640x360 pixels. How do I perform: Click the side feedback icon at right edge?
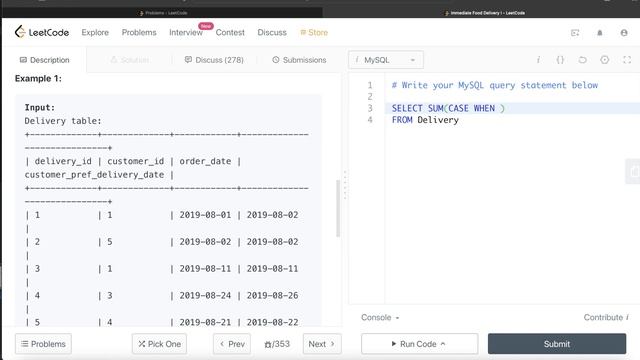pyautogui.click(x=633, y=171)
